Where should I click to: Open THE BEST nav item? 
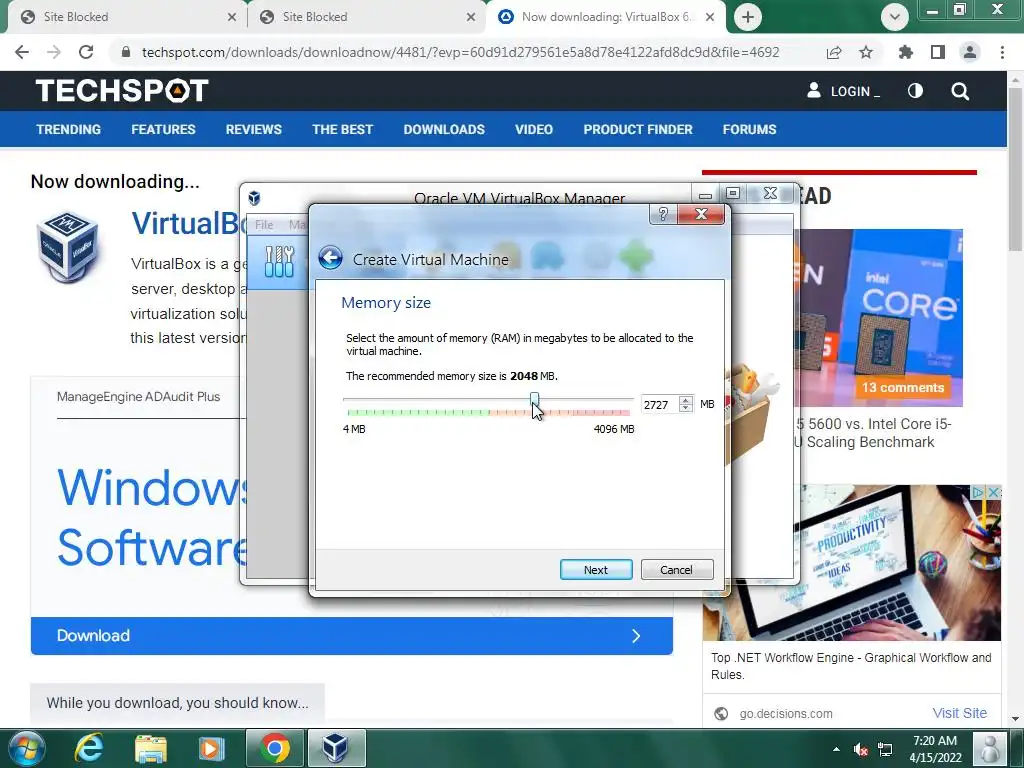342,129
